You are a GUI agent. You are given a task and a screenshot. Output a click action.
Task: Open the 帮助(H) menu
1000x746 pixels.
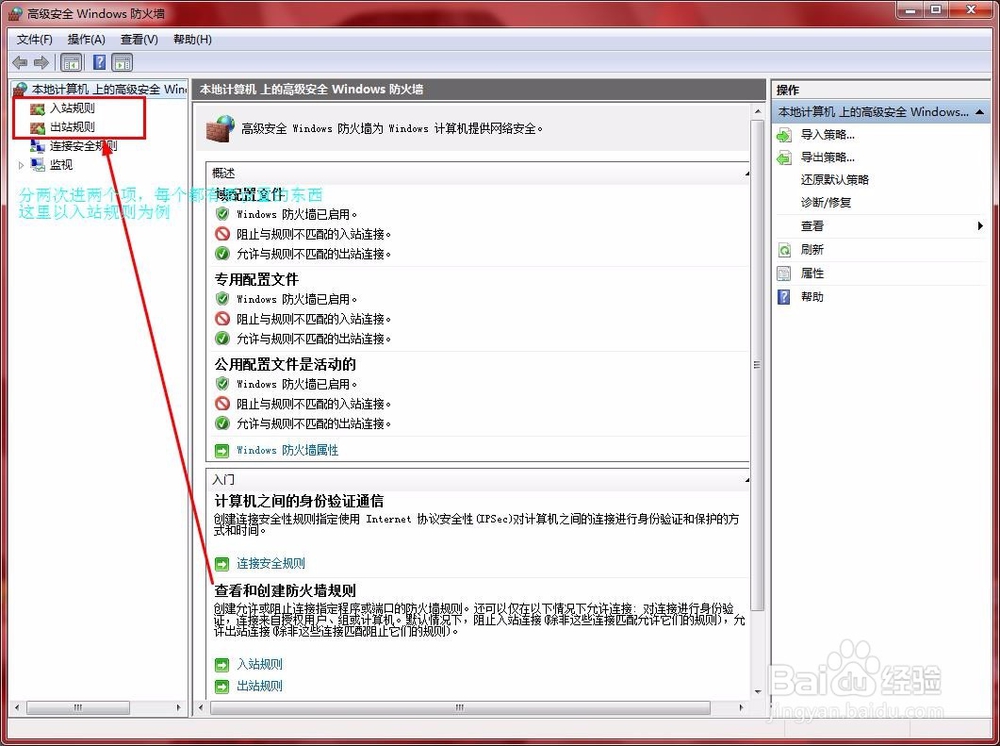(x=192, y=40)
